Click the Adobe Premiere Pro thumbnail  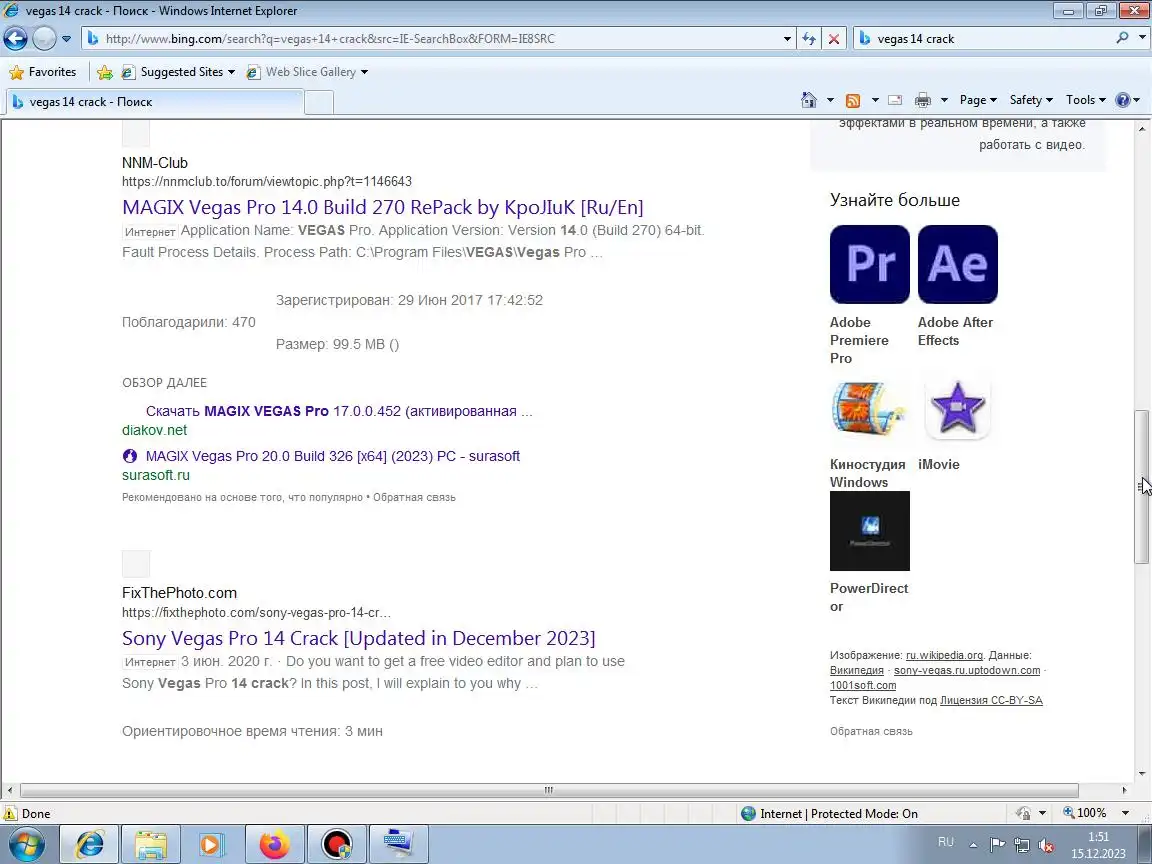pyautogui.click(x=869, y=264)
